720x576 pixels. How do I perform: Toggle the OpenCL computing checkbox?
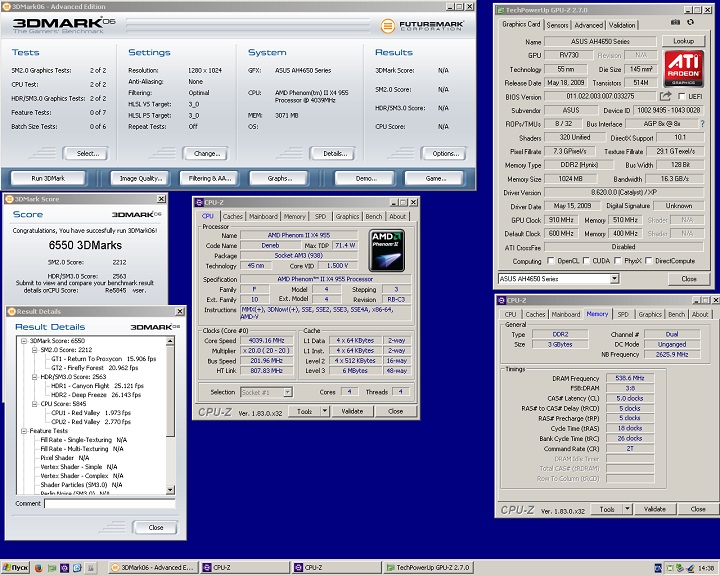tap(551, 260)
